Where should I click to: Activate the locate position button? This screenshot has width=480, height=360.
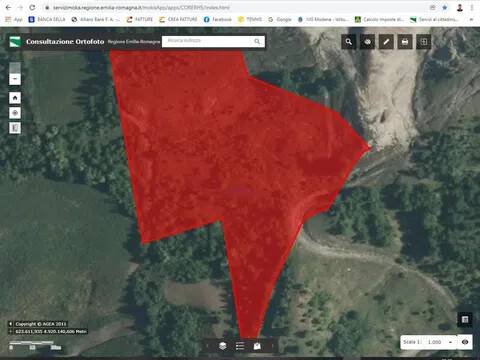[15, 113]
